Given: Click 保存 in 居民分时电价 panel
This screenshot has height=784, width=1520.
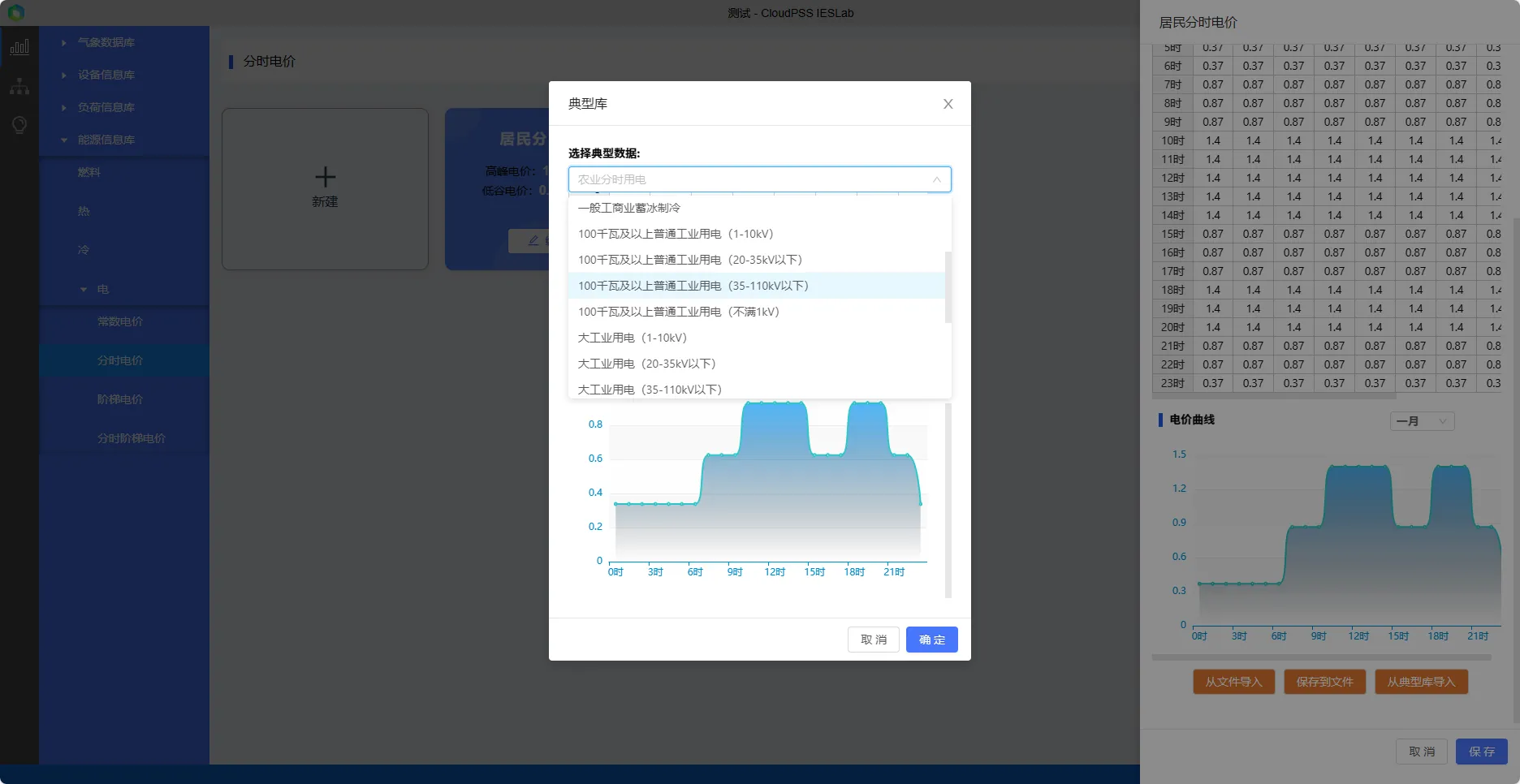Looking at the screenshot, I should coord(1482,752).
